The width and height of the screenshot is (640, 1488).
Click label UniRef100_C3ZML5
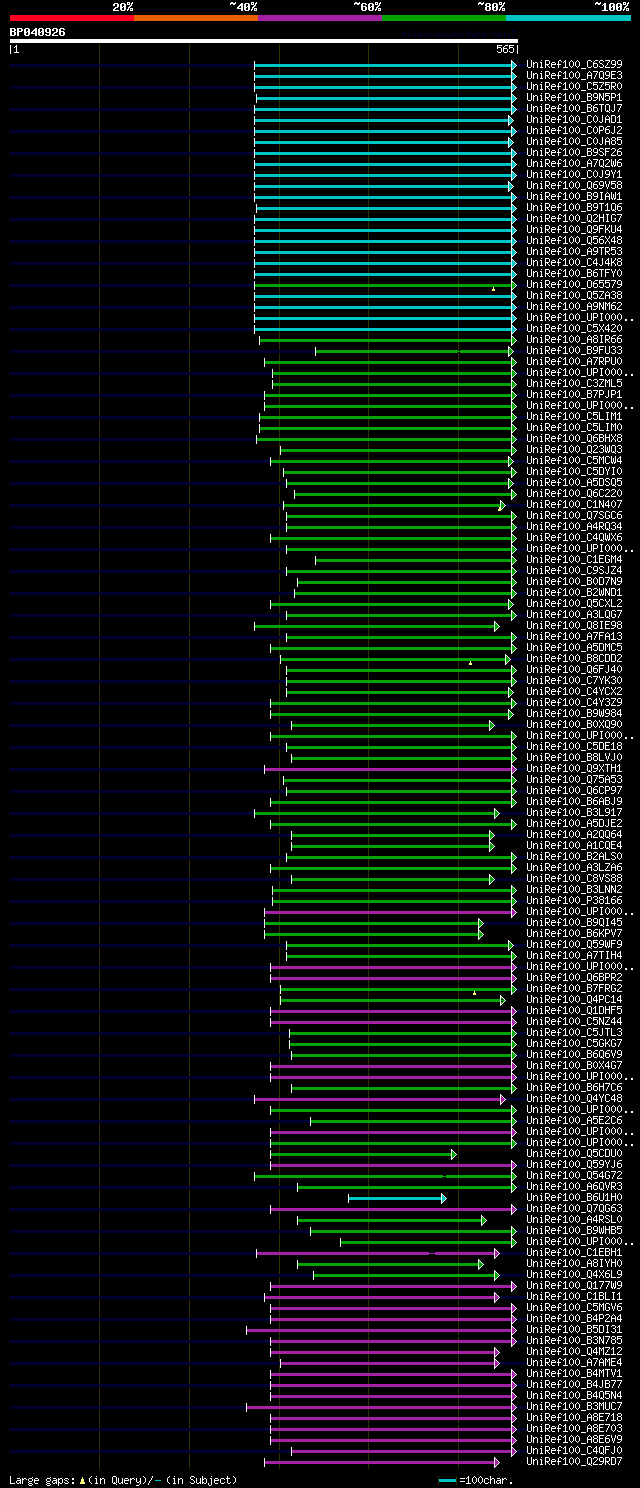click(x=575, y=383)
